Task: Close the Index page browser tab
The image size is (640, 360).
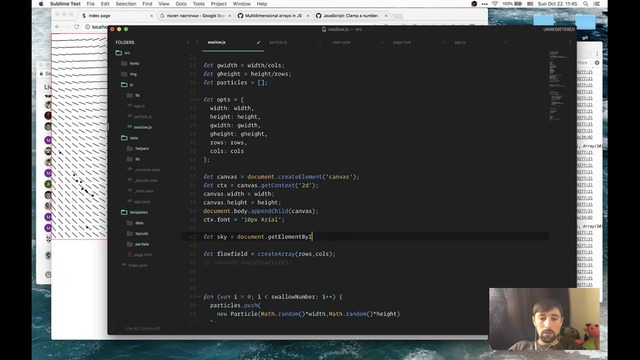Action: (x=152, y=16)
